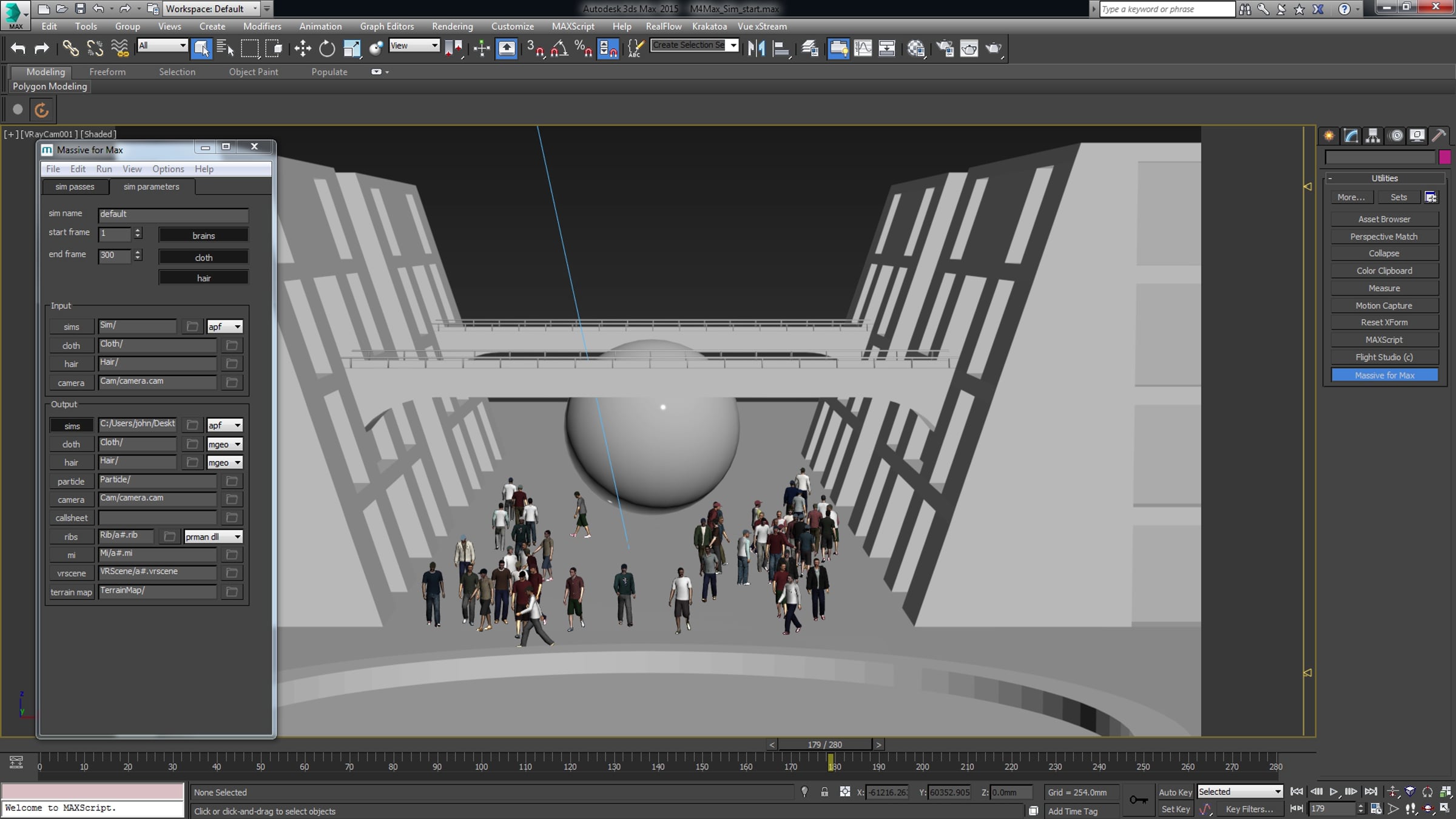Open the 'View' reference coordinate dropdown
The height and width of the screenshot is (819, 1456).
pos(414,45)
